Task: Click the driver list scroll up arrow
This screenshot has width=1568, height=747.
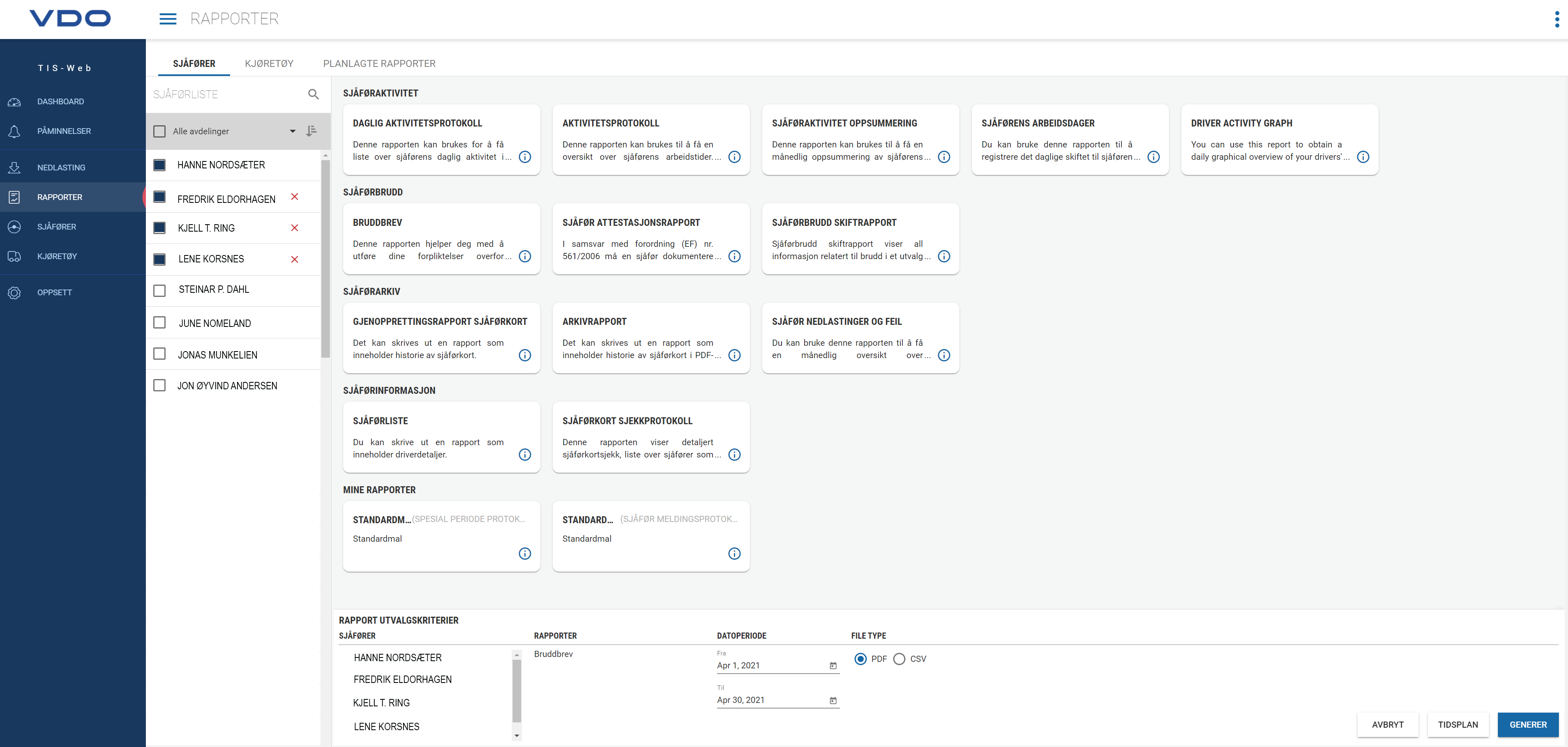Action: click(326, 156)
